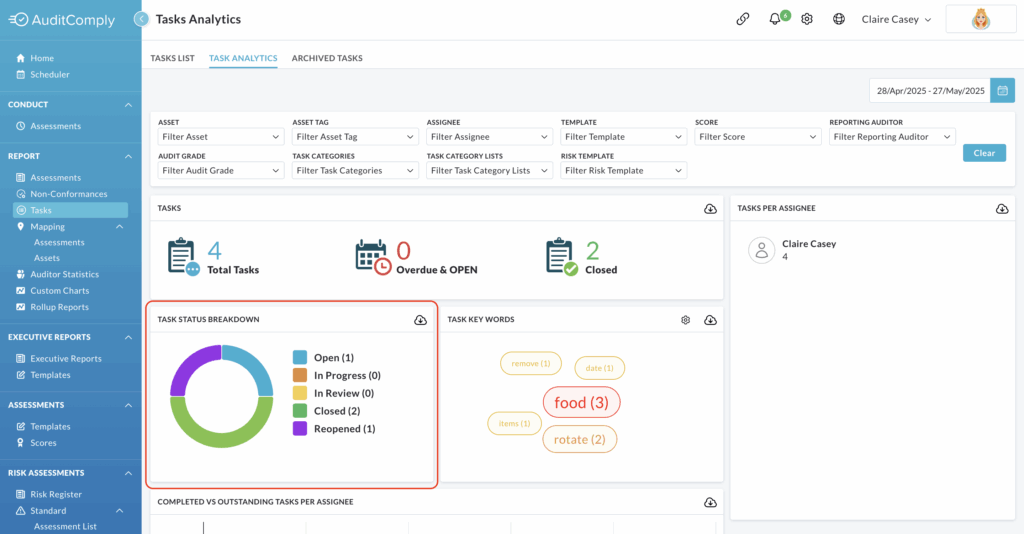This screenshot has width=1024, height=534.
Task: Collapse the Mapping submenu
Action: (x=120, y=227)
